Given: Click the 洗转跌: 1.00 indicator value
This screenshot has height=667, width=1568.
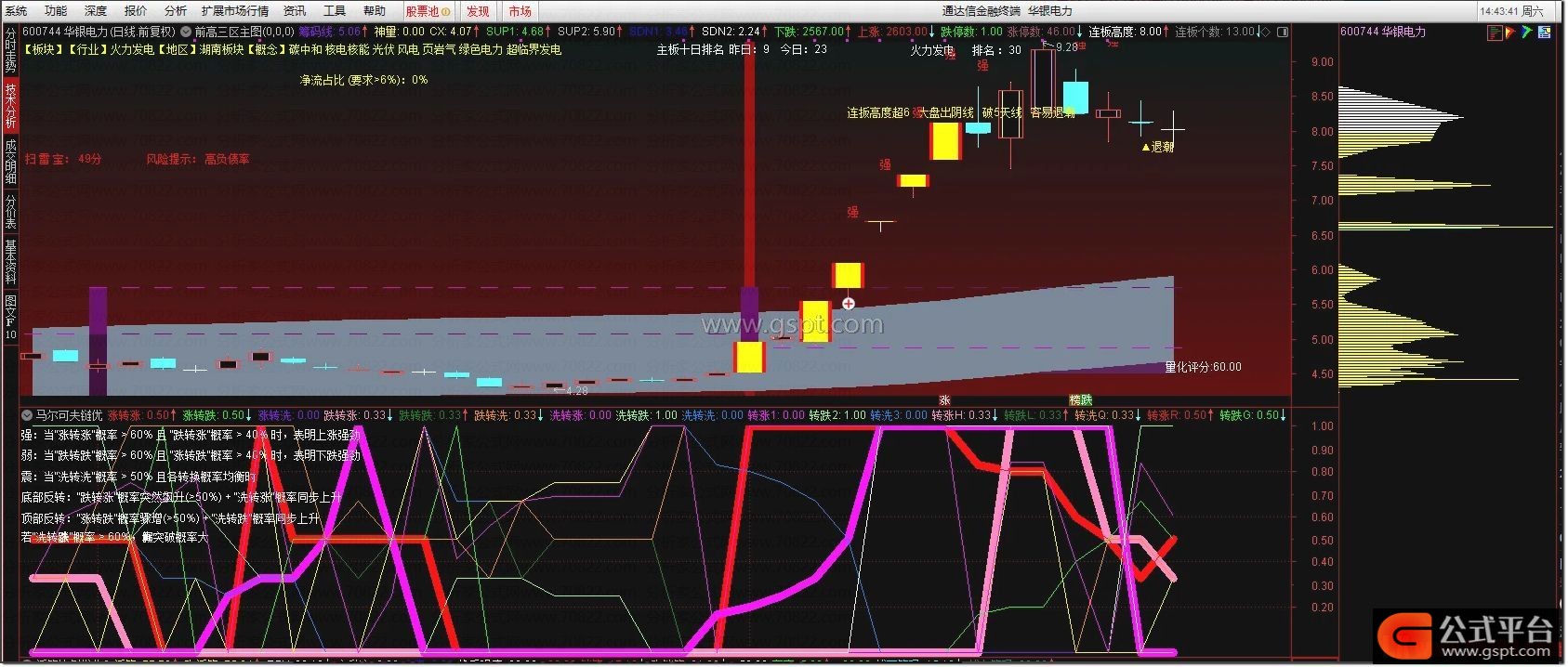Looking at the screenshot, I should (647, 415).
